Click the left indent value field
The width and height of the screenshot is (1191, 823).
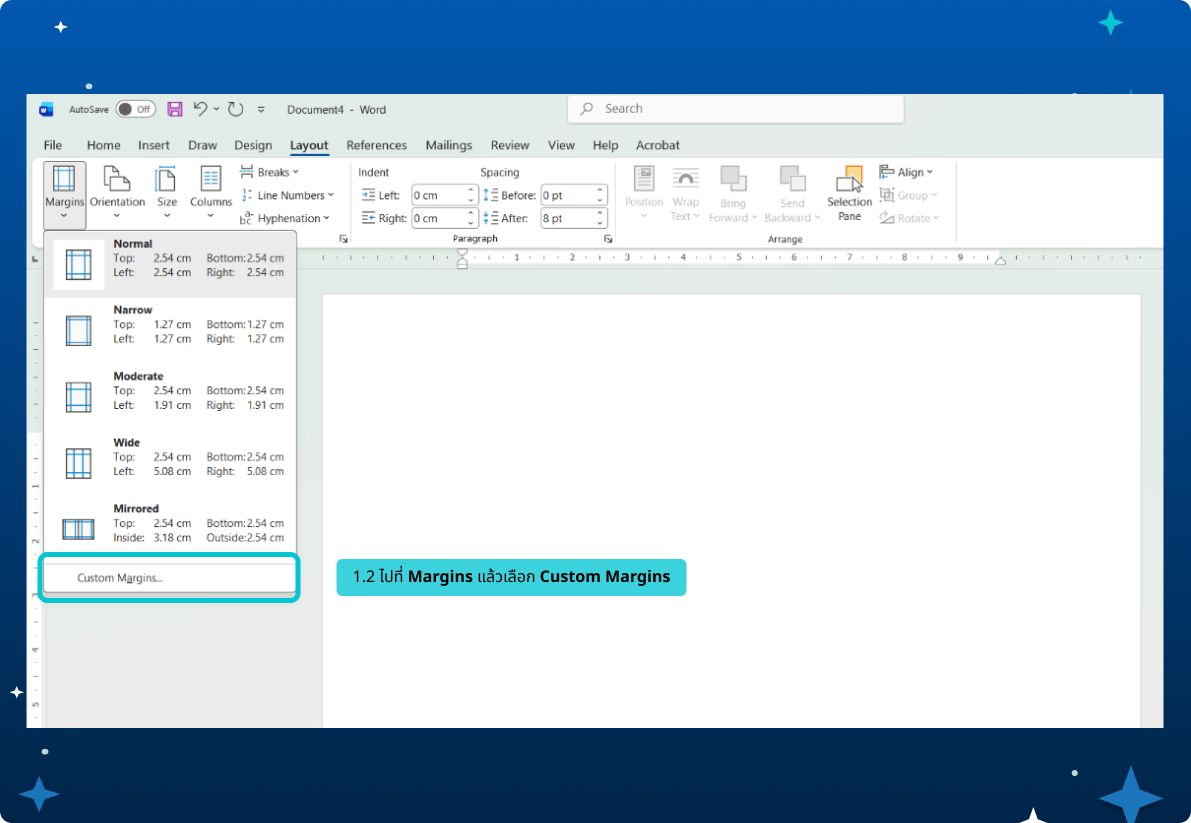coord(438,195)
